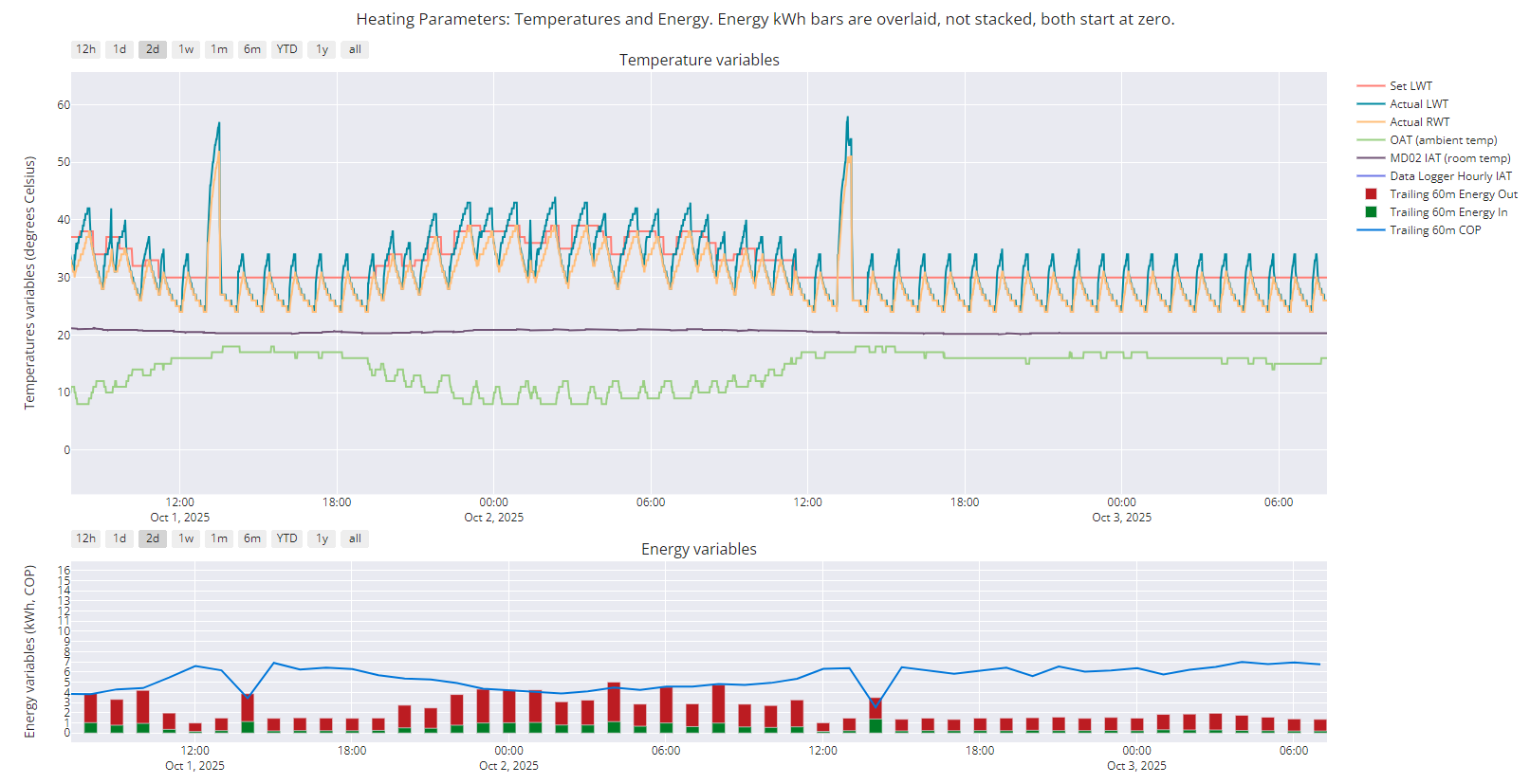Viewport: 1530px width, 784px height.
Task: Toggle Set LWT trace in legend
Action: click(x=1410, y=86)
